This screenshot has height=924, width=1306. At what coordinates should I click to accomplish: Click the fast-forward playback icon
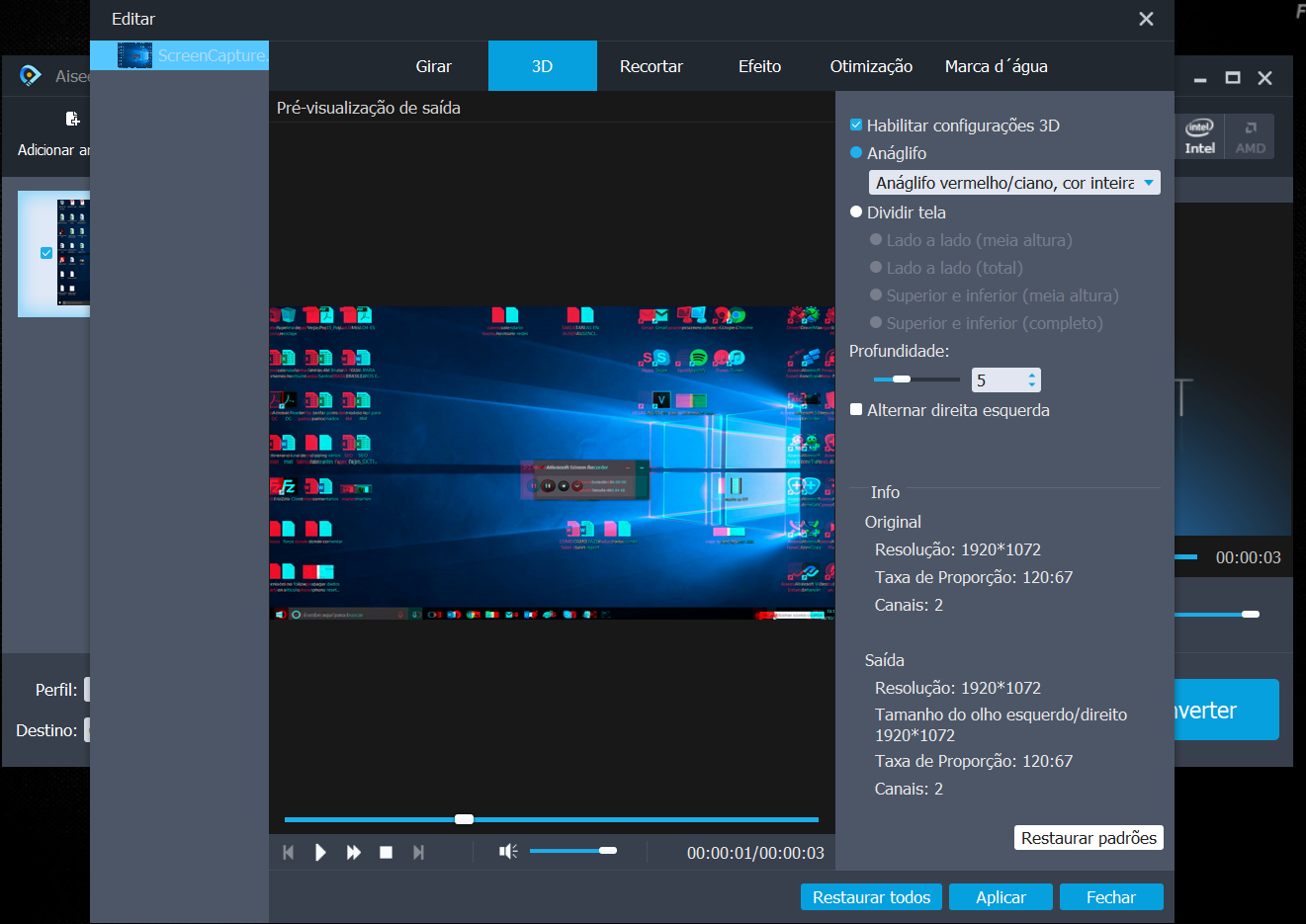(x=353, y=852)
